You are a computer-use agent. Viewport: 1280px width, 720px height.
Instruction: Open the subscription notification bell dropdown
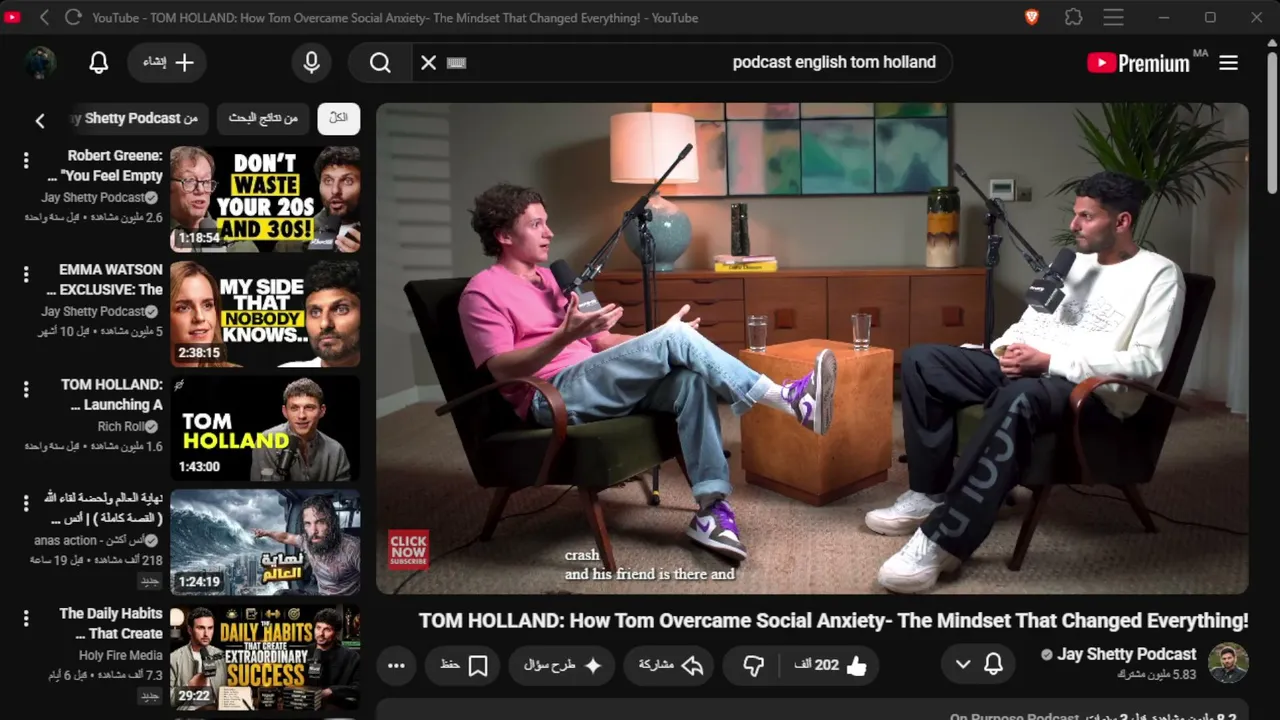[978, 664]
